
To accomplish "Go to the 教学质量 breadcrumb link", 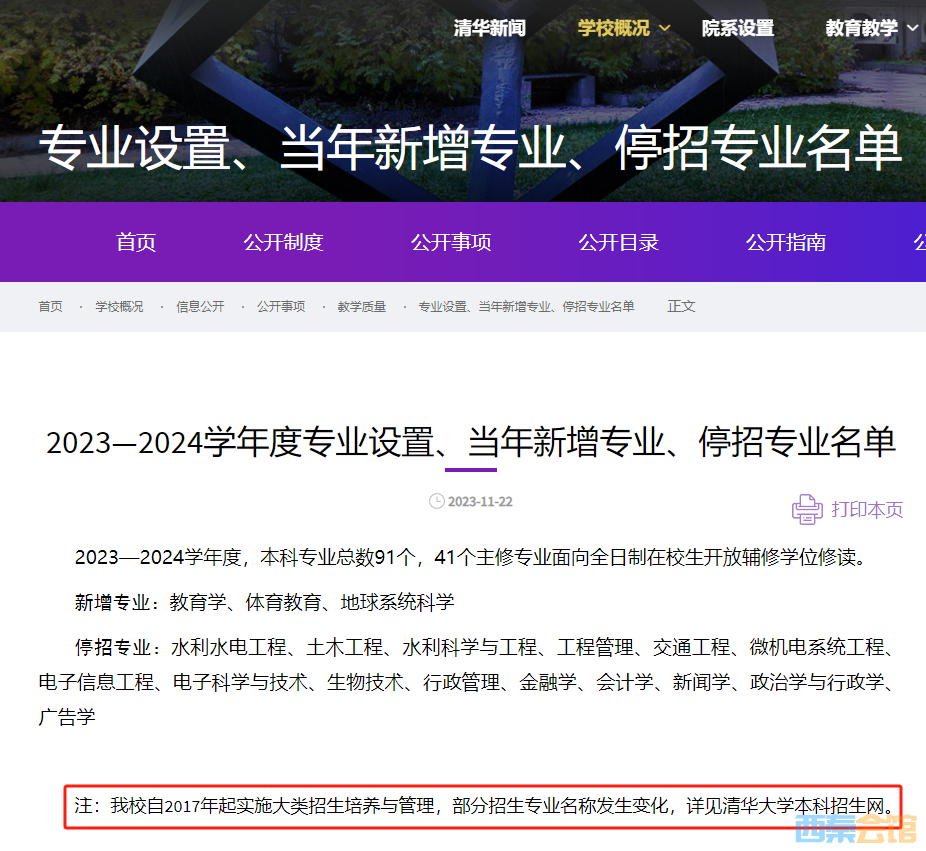I will pos(361,306).
